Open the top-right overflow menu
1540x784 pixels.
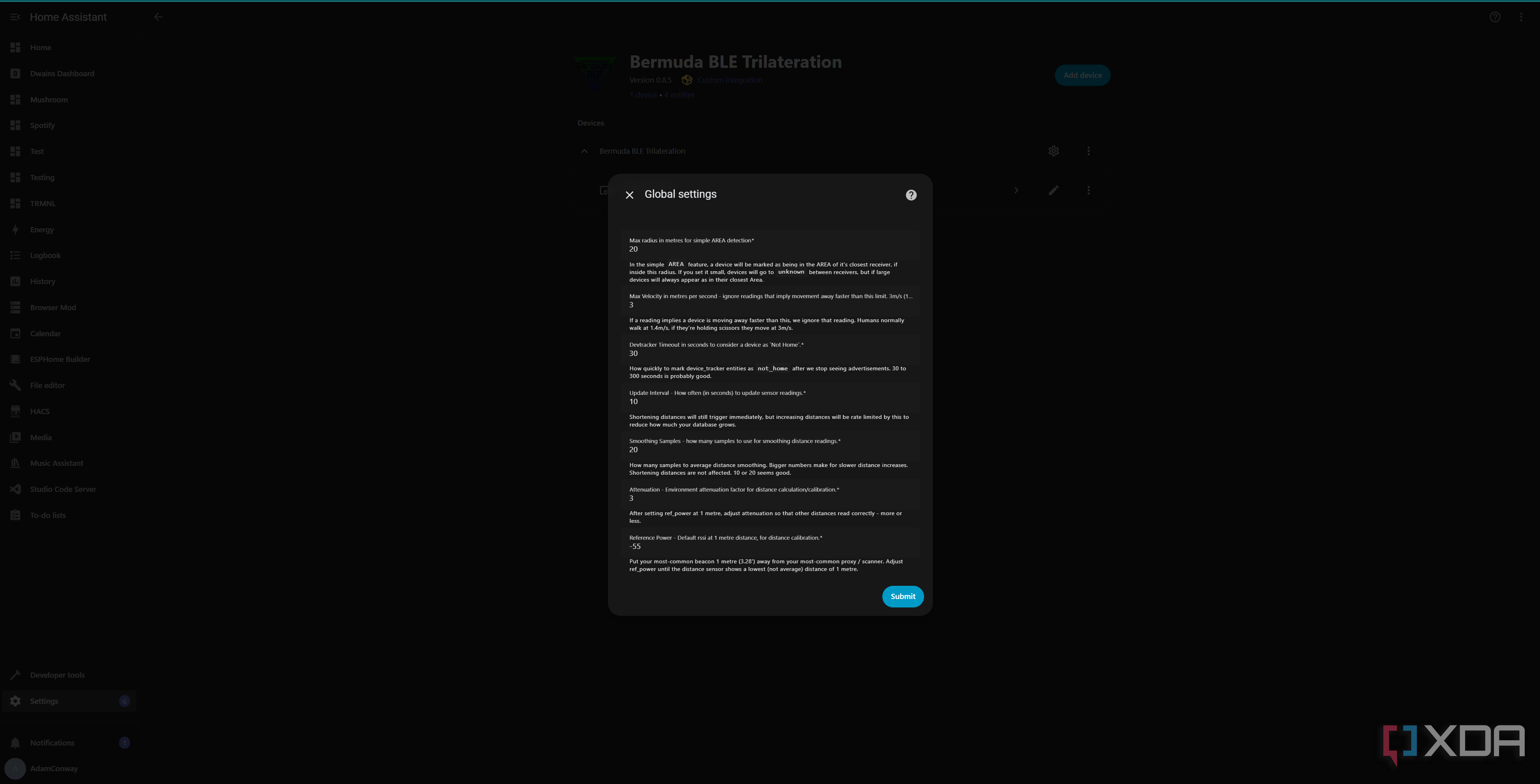coord(1521,17)
